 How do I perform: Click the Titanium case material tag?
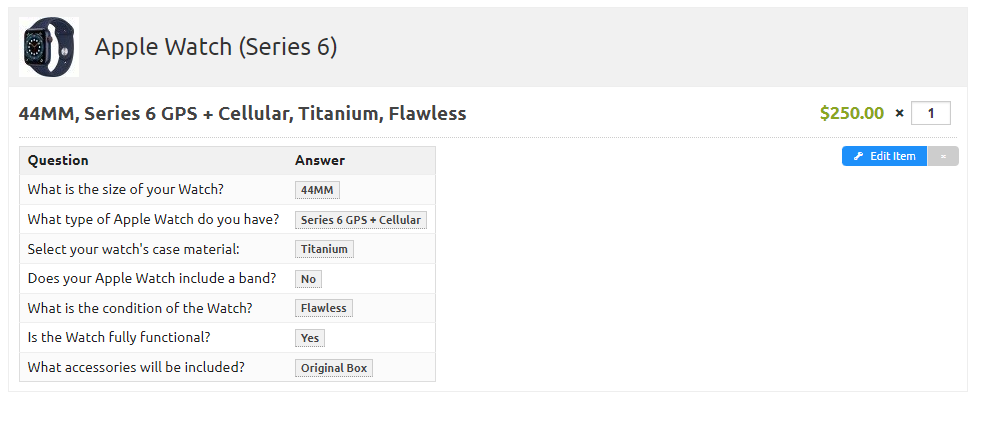[324, 249]
